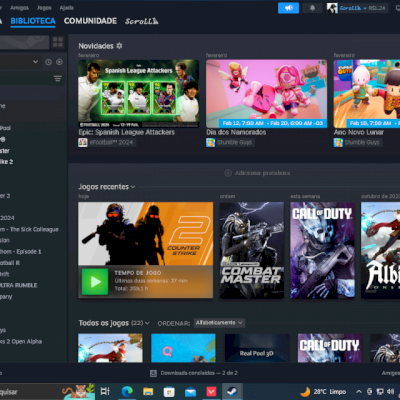Open Stumble Guys link under Dia dos Namorados
Image resolution: width=400 pixels, height=400 pixels.
coord(234,143)
